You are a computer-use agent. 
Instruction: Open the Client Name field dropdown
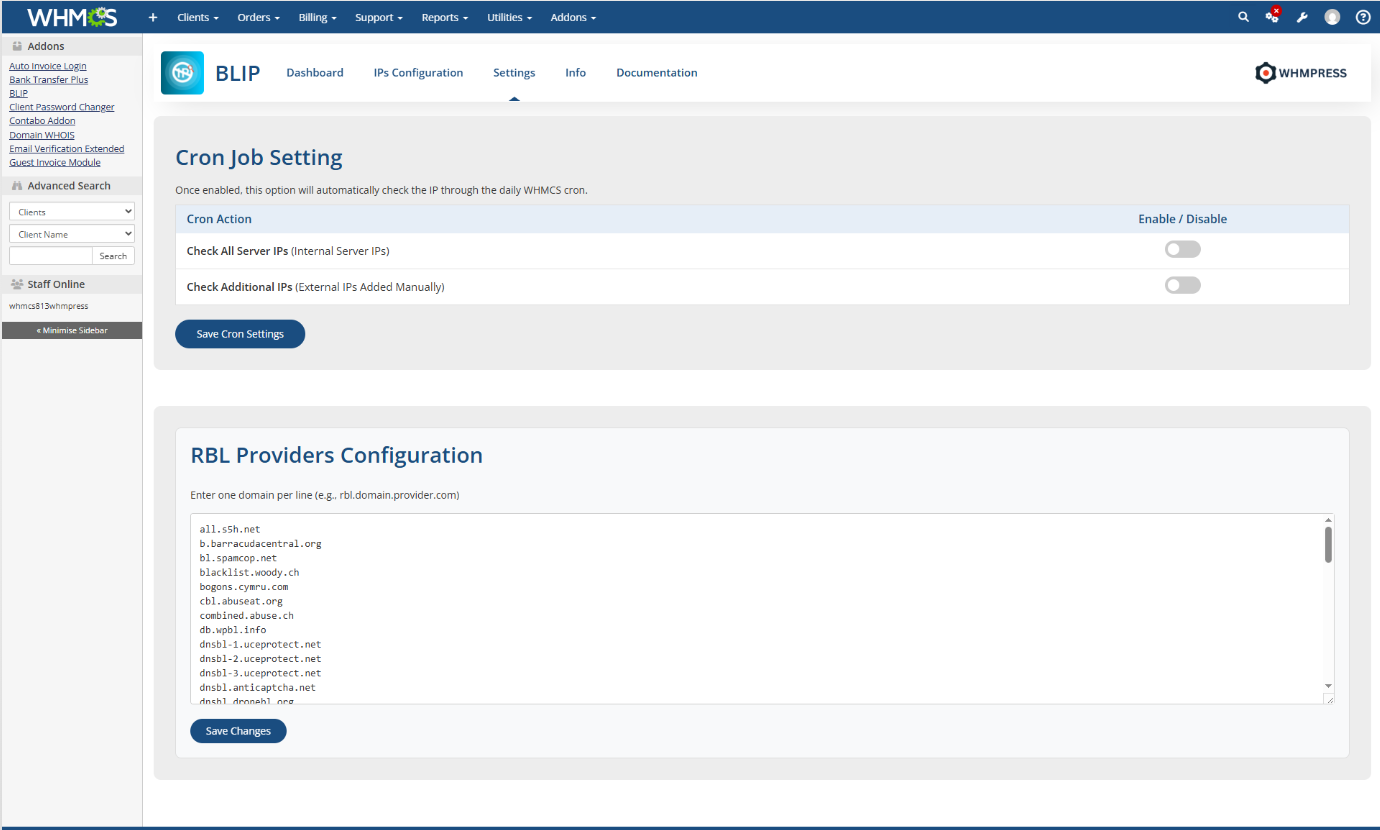tap(72, 234)
